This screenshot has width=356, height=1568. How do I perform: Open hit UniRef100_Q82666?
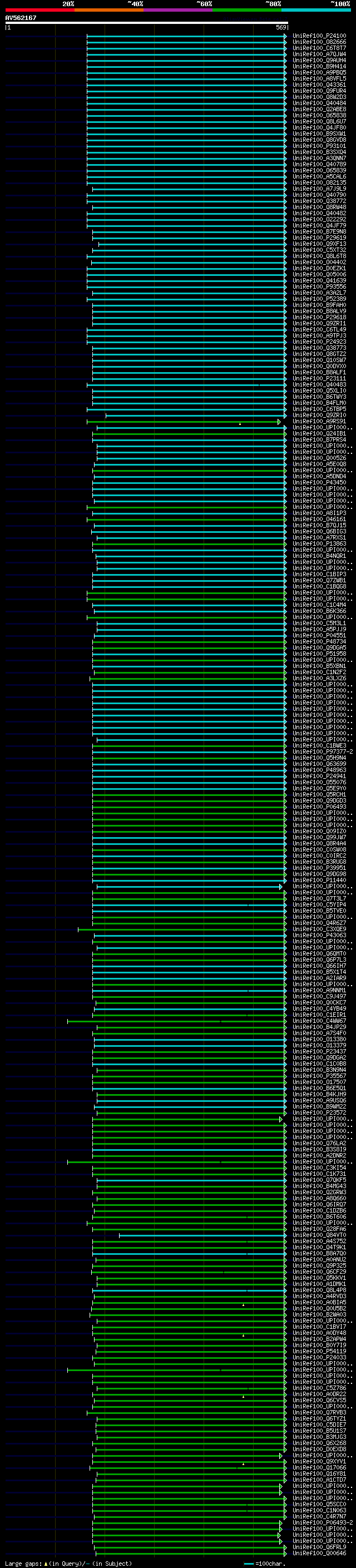[x=319, y=42]
